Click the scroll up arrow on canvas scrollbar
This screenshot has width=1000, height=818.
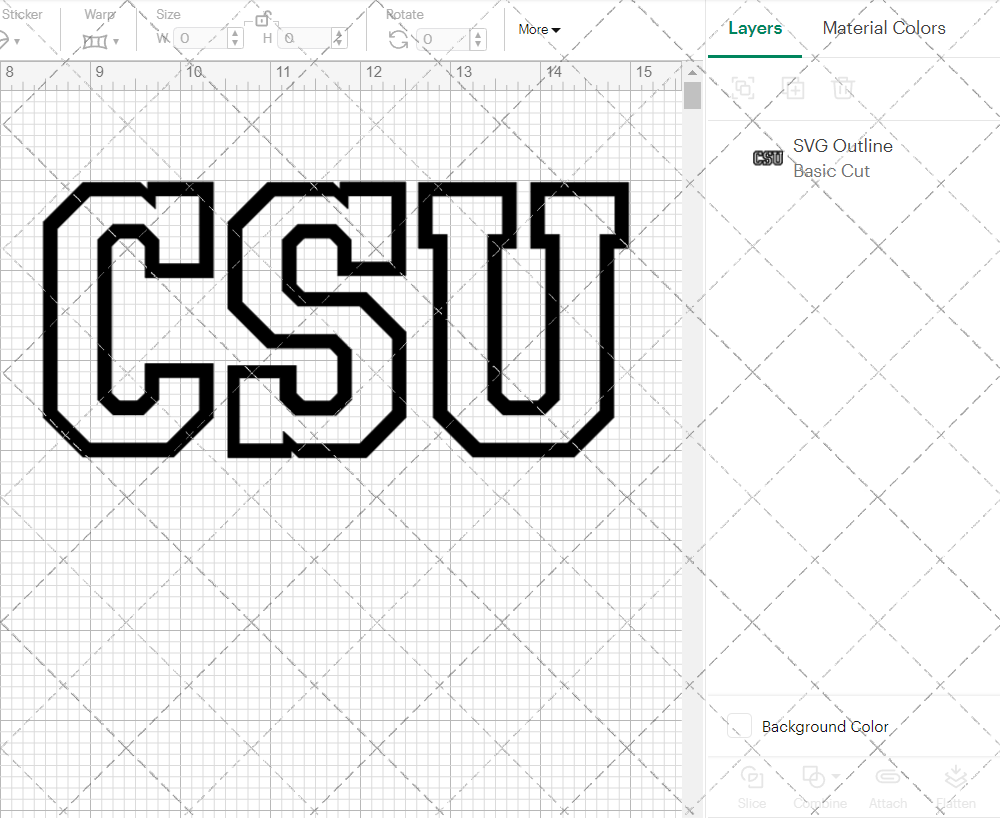point(692,72)
